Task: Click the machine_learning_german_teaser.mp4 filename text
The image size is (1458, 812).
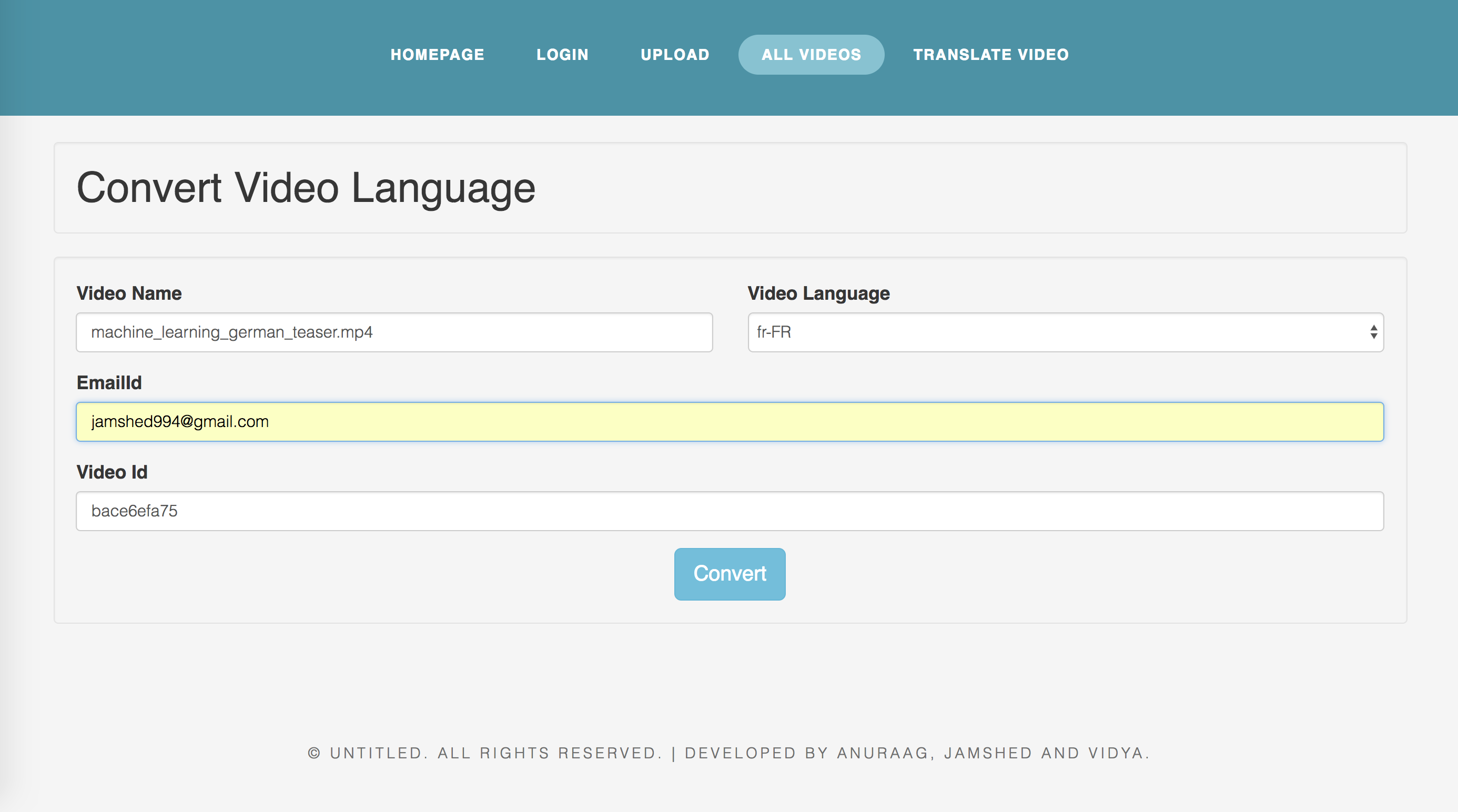Action: pyautogui.click(x=231, y=332)
